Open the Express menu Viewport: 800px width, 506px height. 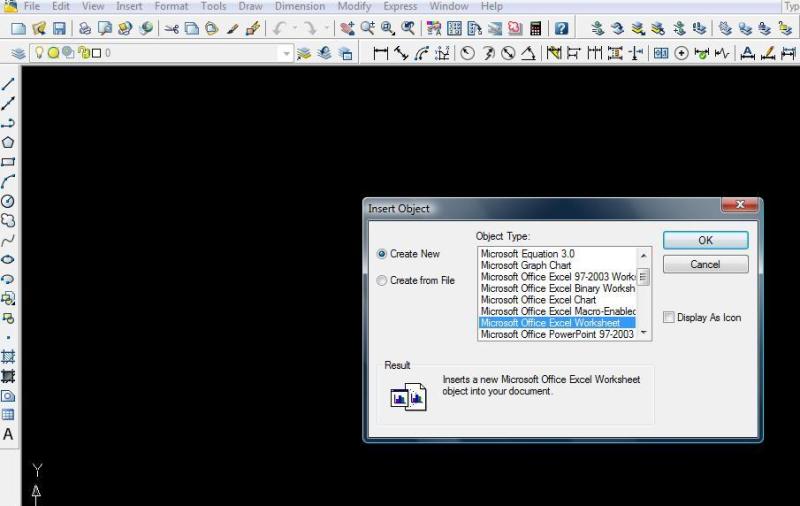[x=400, y=6]
